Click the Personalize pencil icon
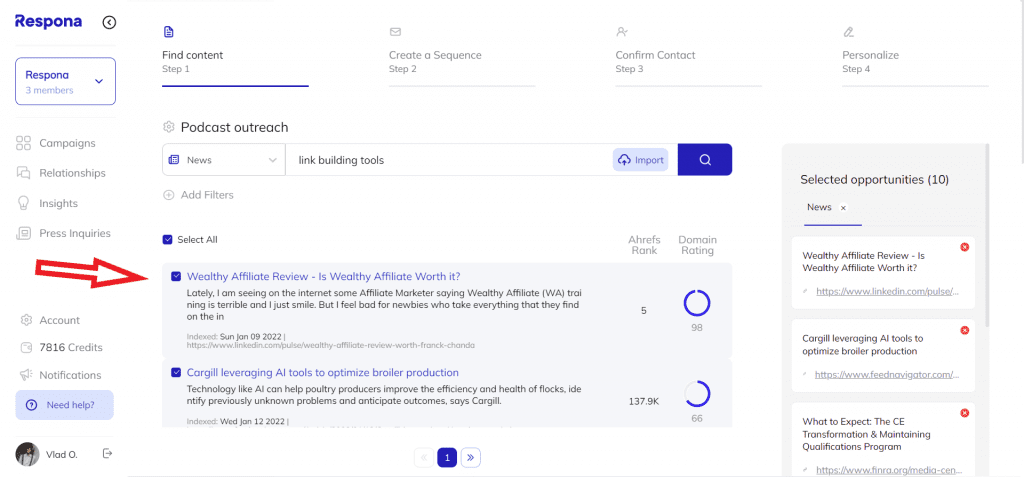The width and height of the screenshot is (1024, 477). pos(848,32)
